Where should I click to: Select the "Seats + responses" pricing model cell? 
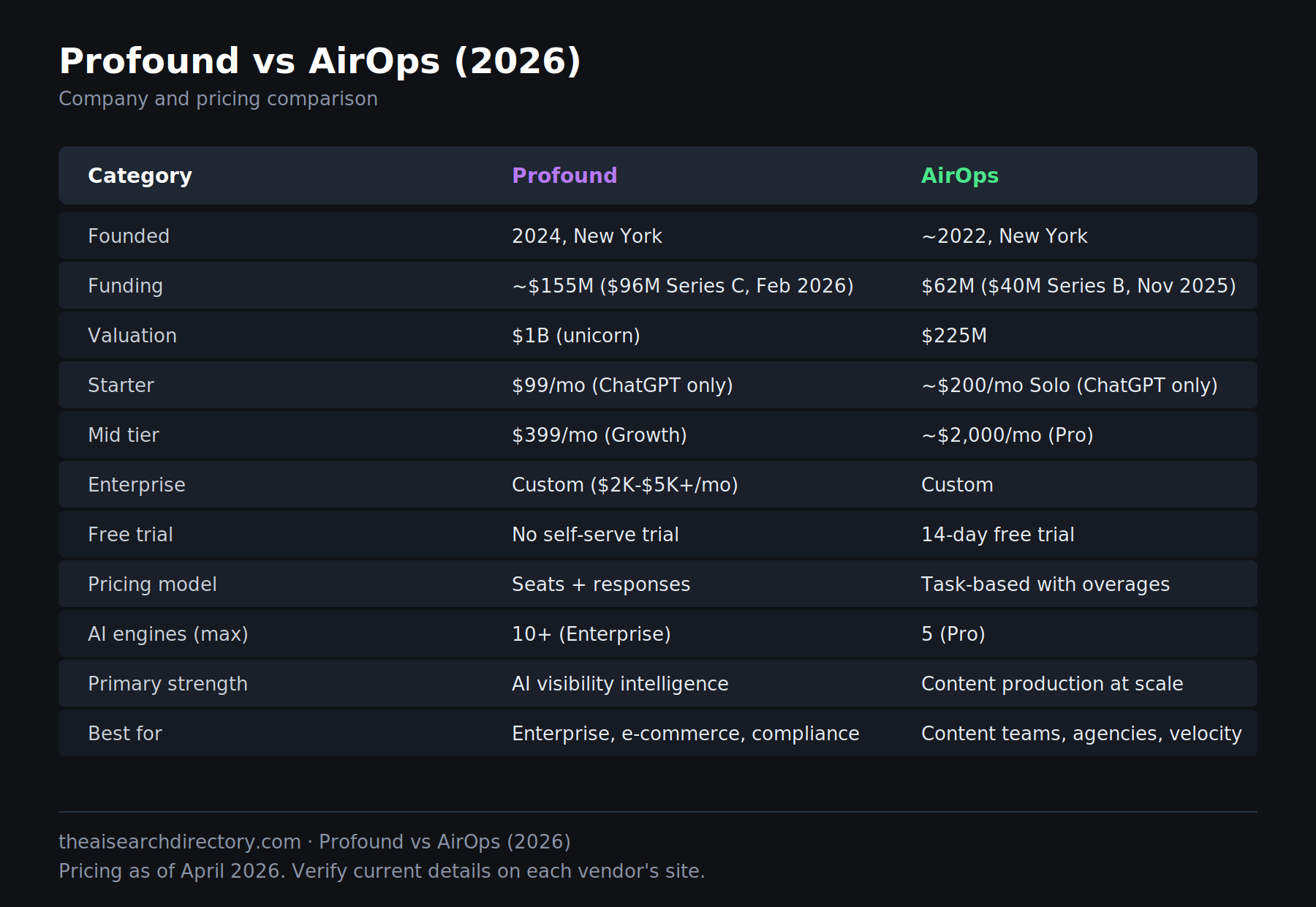[600, 584]
